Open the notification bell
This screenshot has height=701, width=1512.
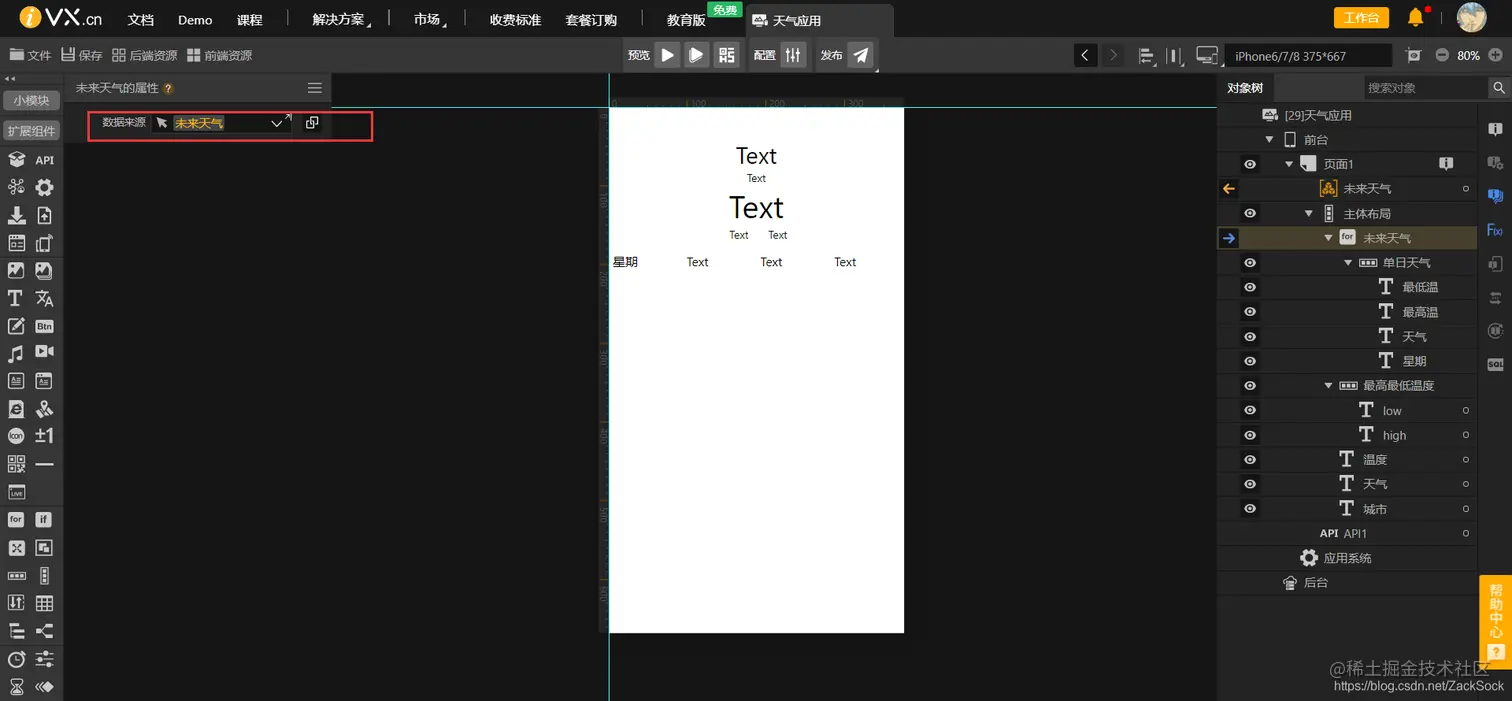click(x=1415, y=17)
